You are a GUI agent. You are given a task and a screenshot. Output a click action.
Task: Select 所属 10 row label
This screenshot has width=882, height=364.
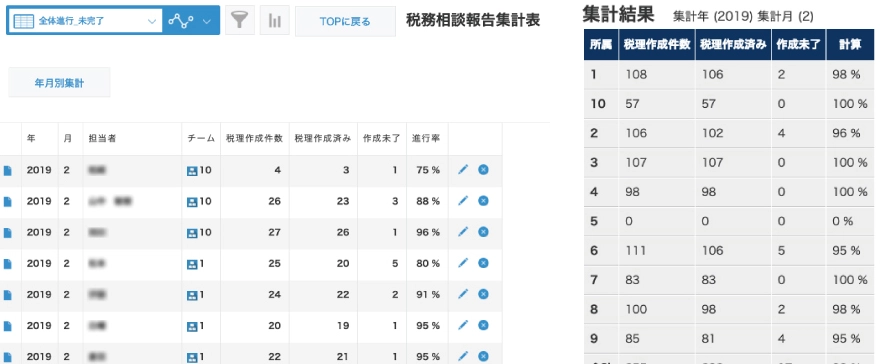click(x=598, y=104)
